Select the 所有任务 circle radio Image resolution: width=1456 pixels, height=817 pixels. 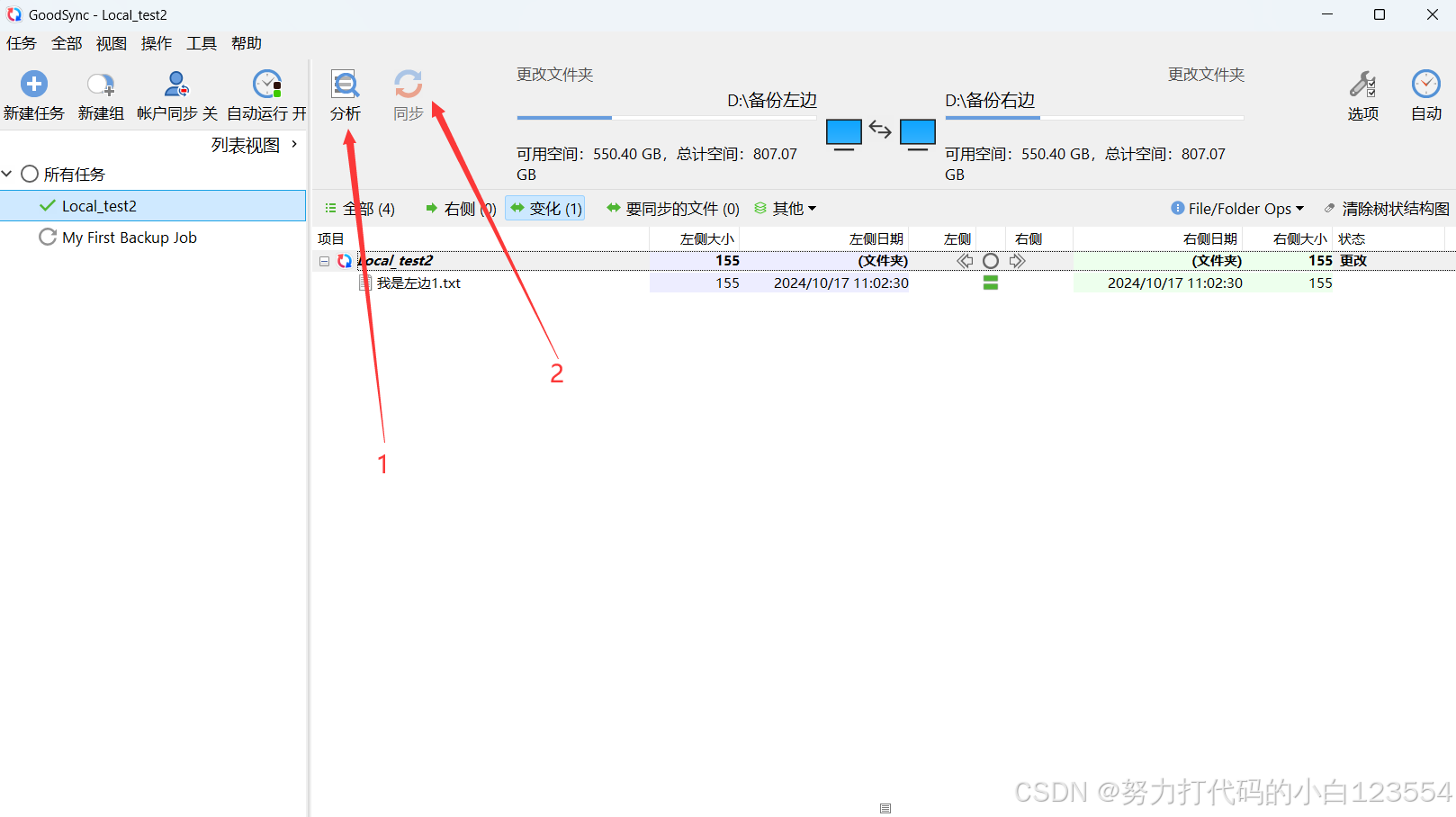[30, 174]
